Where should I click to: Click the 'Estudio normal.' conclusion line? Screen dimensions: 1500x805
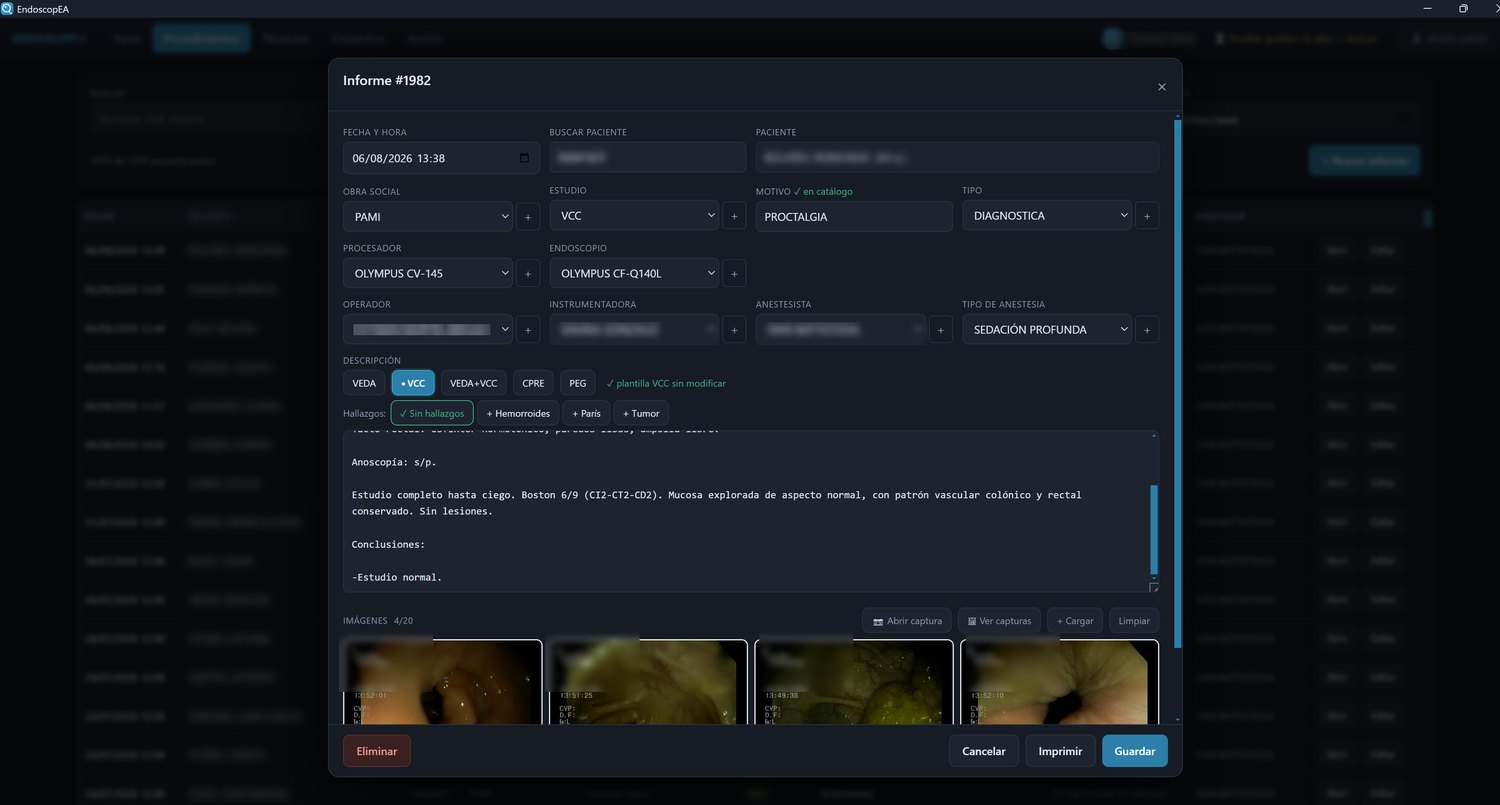click(397, 577)
